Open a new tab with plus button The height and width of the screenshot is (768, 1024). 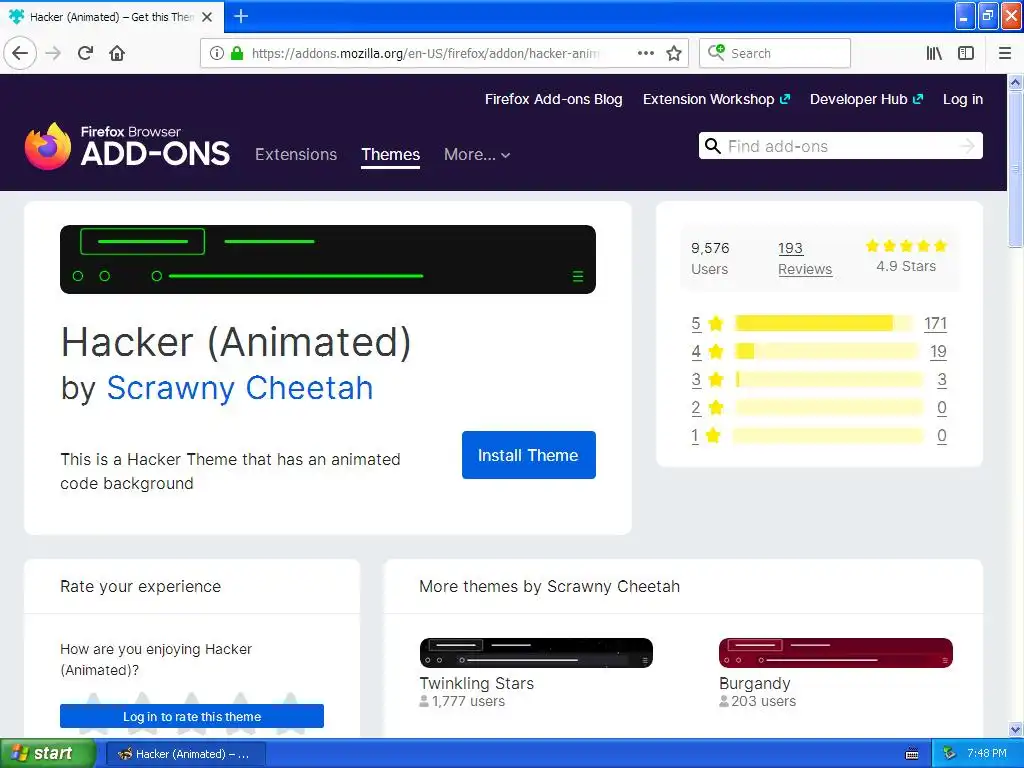pos(241,16)
